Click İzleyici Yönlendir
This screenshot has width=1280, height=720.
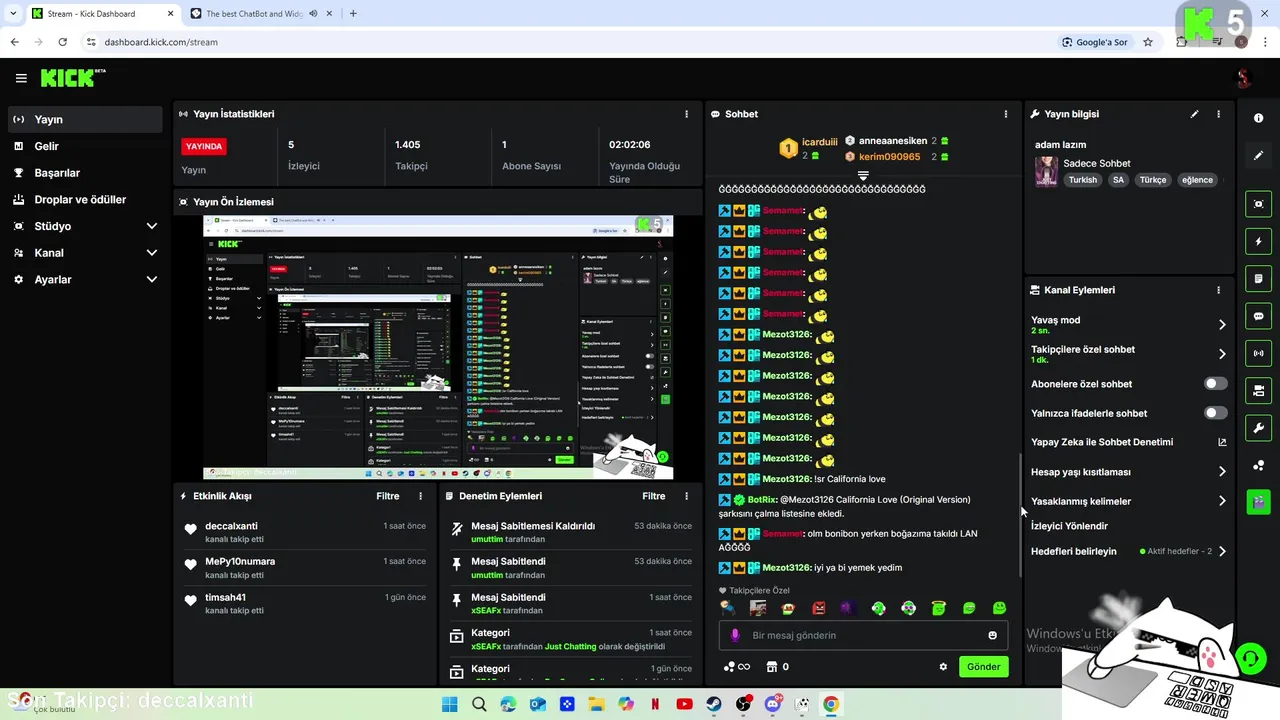(x=1069, y=526)
